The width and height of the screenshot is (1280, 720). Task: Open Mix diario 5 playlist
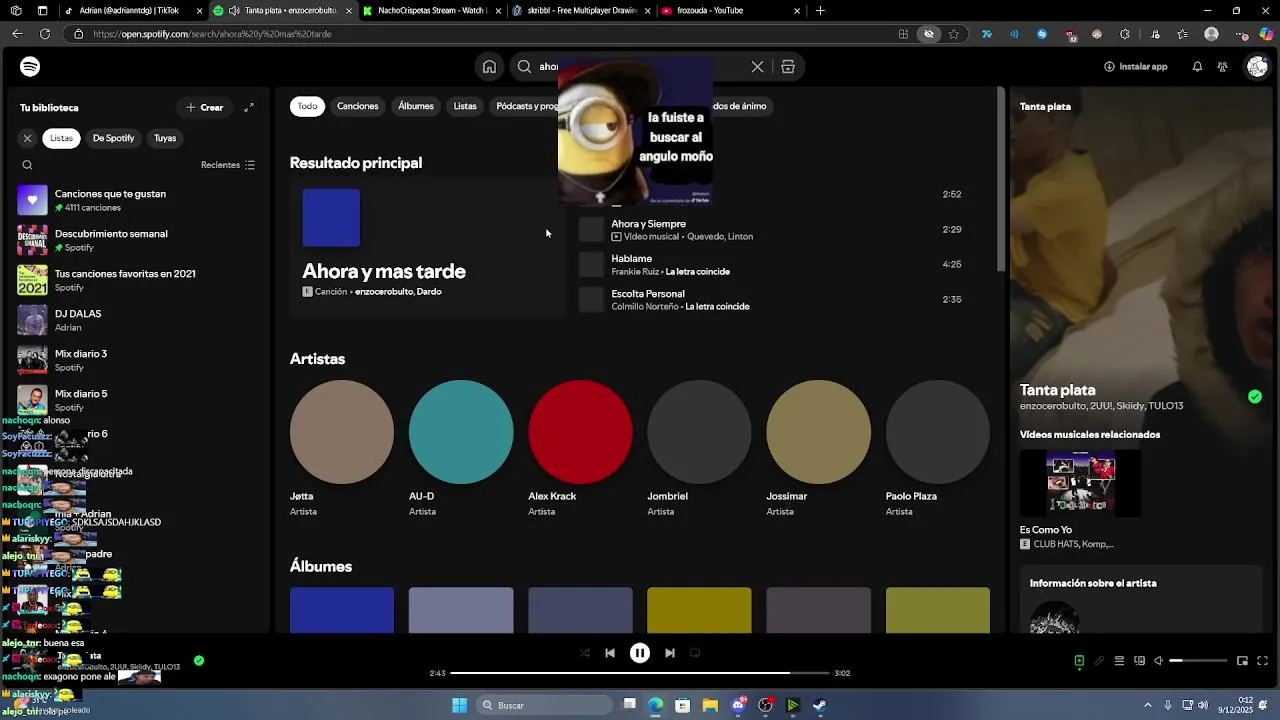pyautogui.click(x=138, y=400)
